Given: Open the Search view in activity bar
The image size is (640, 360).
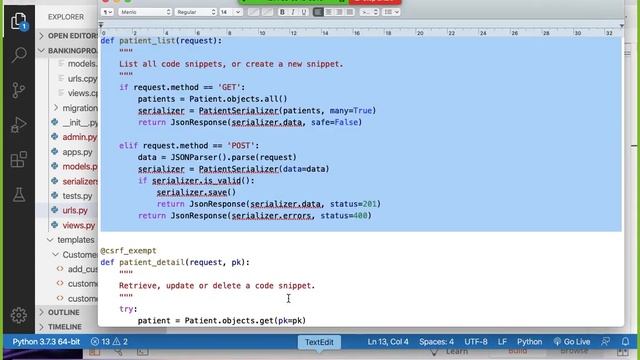Looking at the screenshot, I should coord(19,55).
